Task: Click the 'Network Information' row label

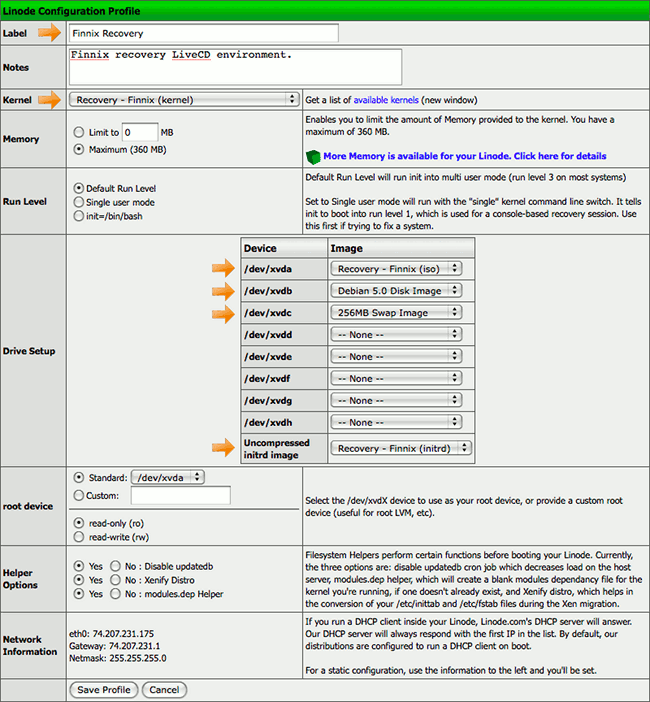Action: pos(30,646)
